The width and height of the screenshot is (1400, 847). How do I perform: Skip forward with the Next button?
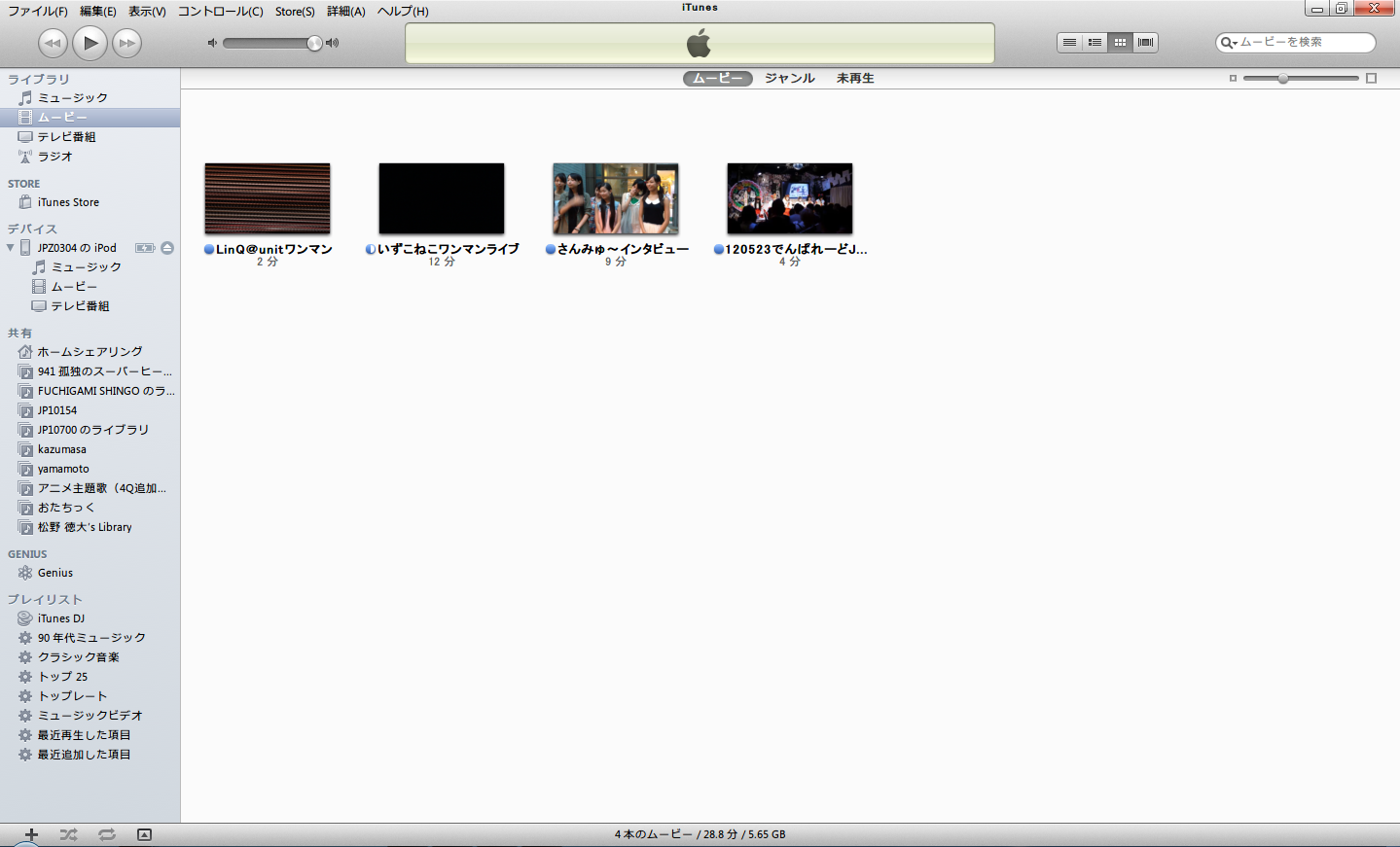coord(127,43)
